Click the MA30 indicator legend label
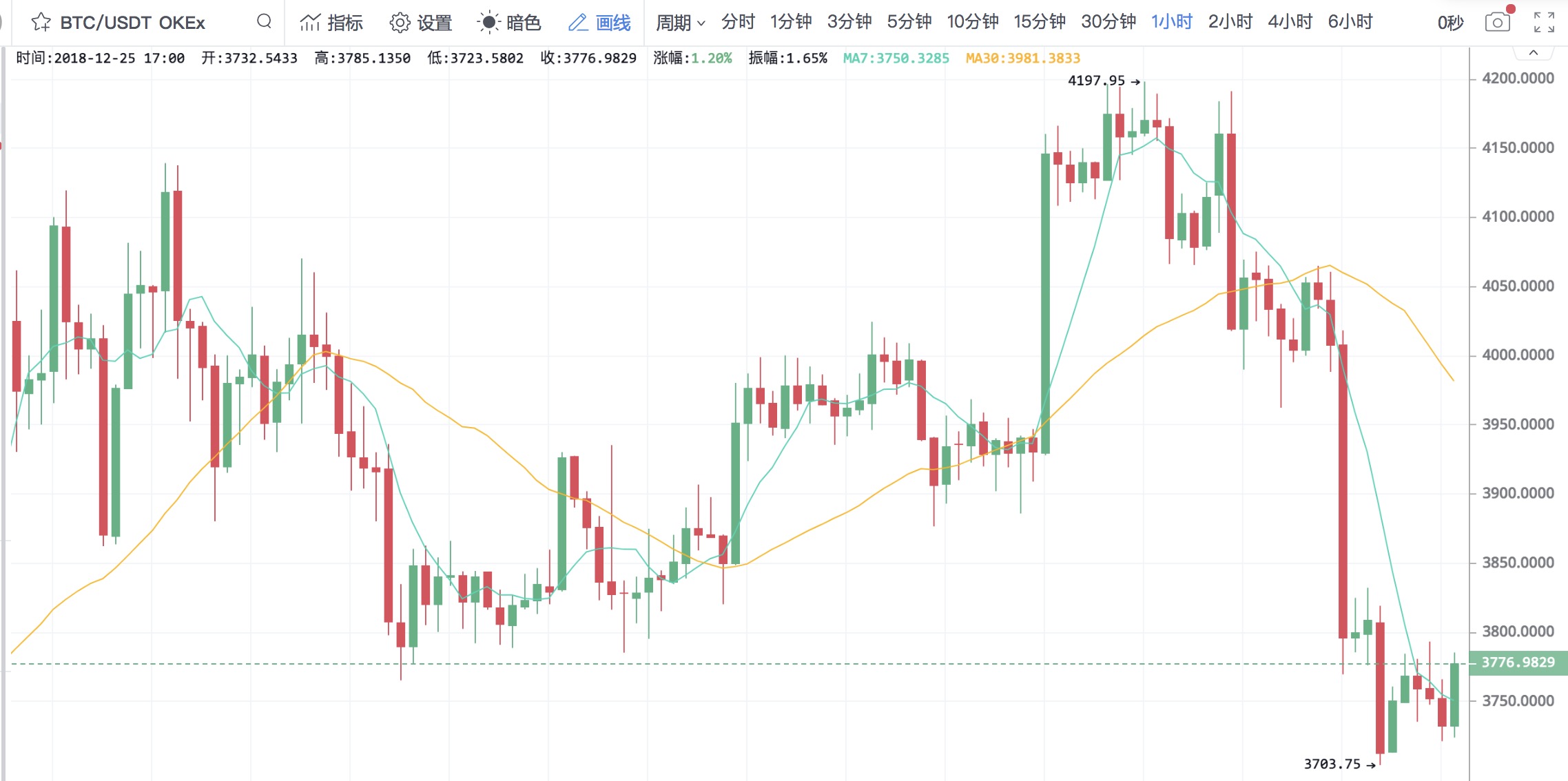The image size is (1568, 781). [x=1022, y=59]
